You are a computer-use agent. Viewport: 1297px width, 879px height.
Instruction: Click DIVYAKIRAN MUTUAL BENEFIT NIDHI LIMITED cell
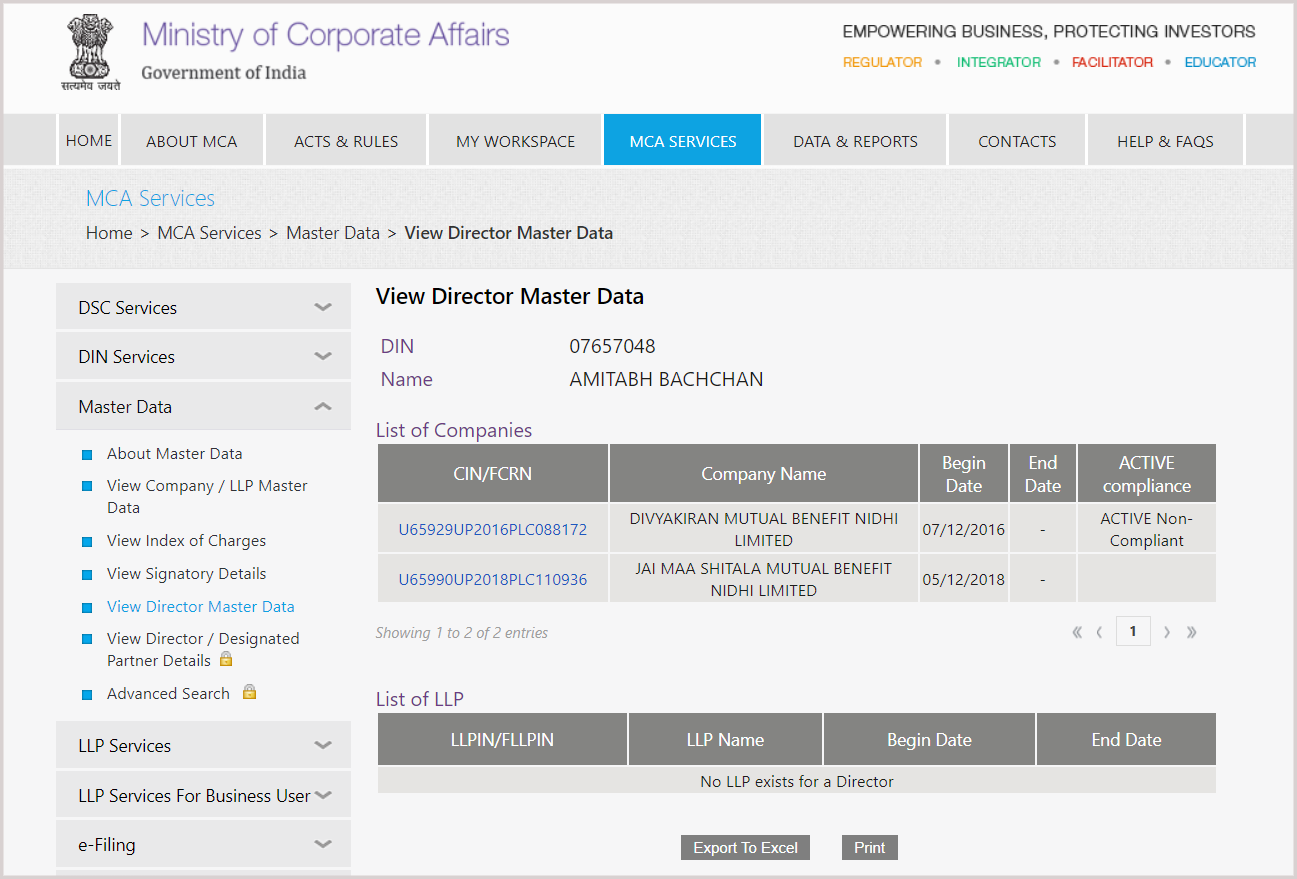point(764,529)
